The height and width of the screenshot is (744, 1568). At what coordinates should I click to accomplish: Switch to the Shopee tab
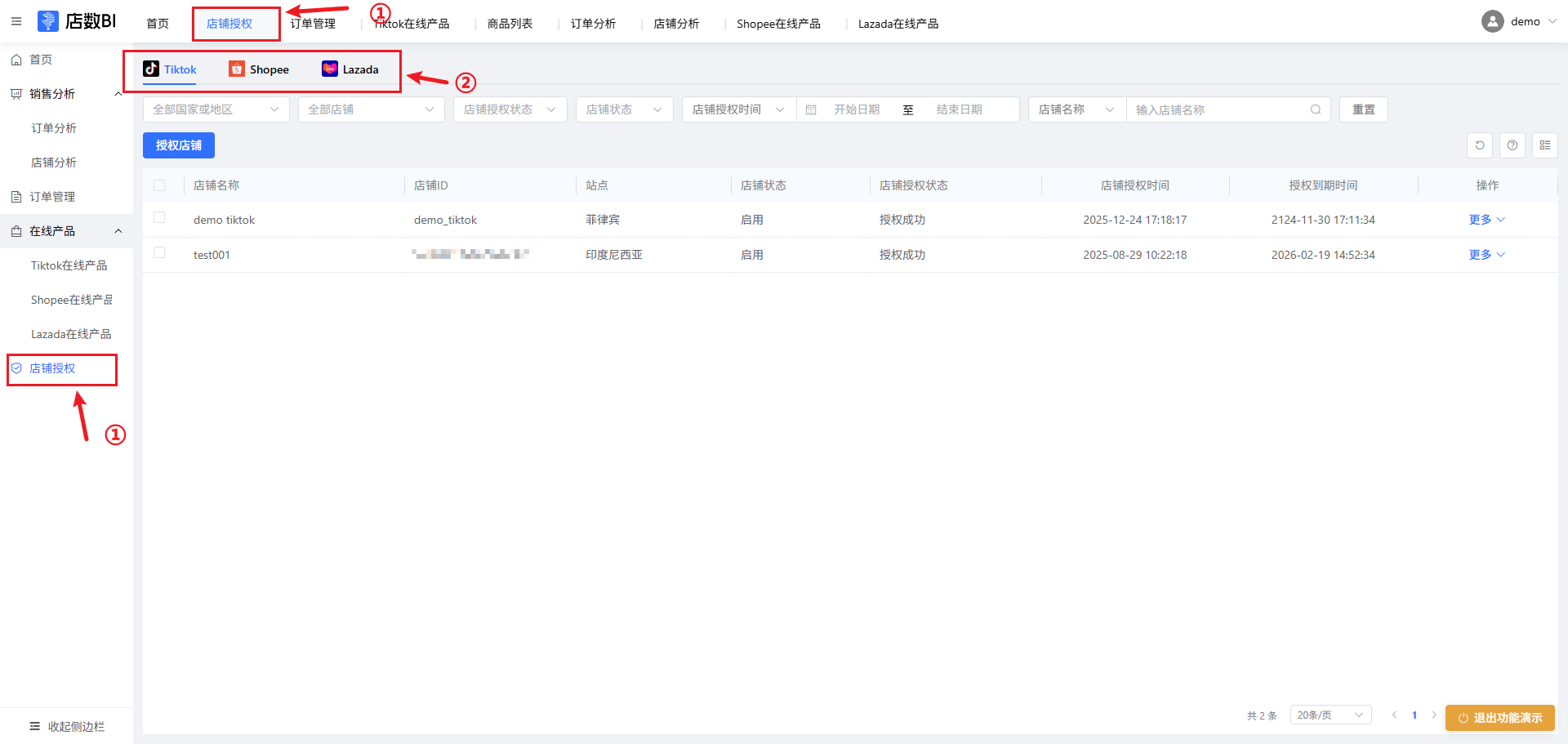click(x=259, y=69)
